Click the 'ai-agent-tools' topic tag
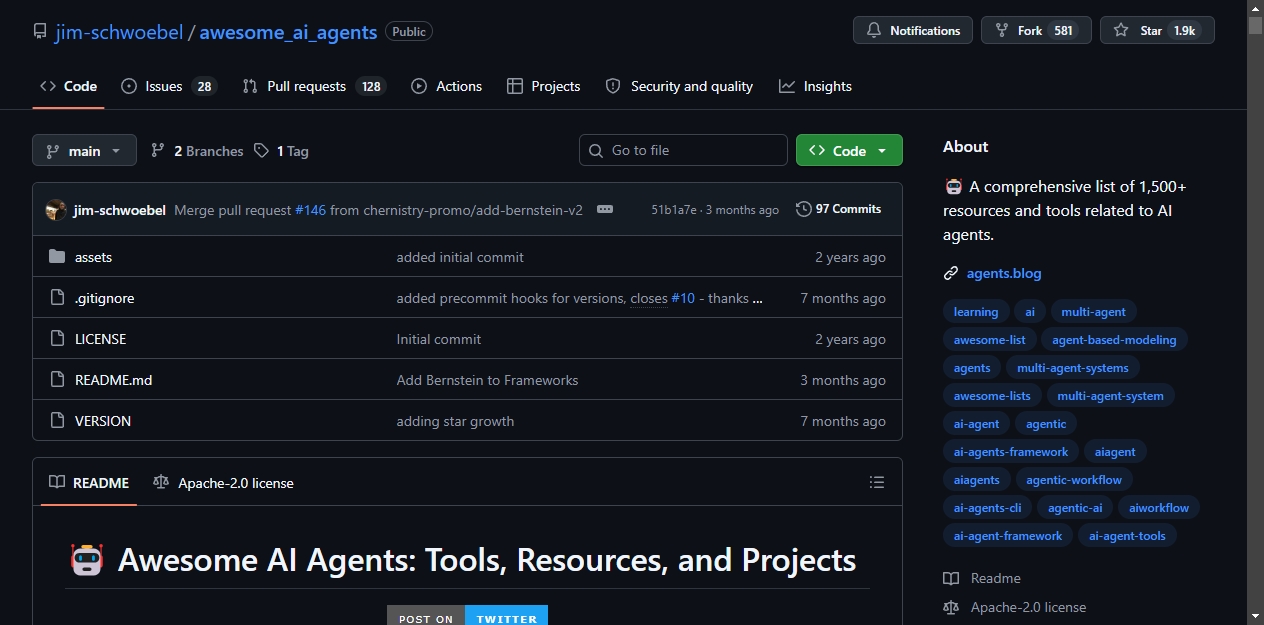The width and height of the screenshot is (1264, 625). tap(1127, 536)
